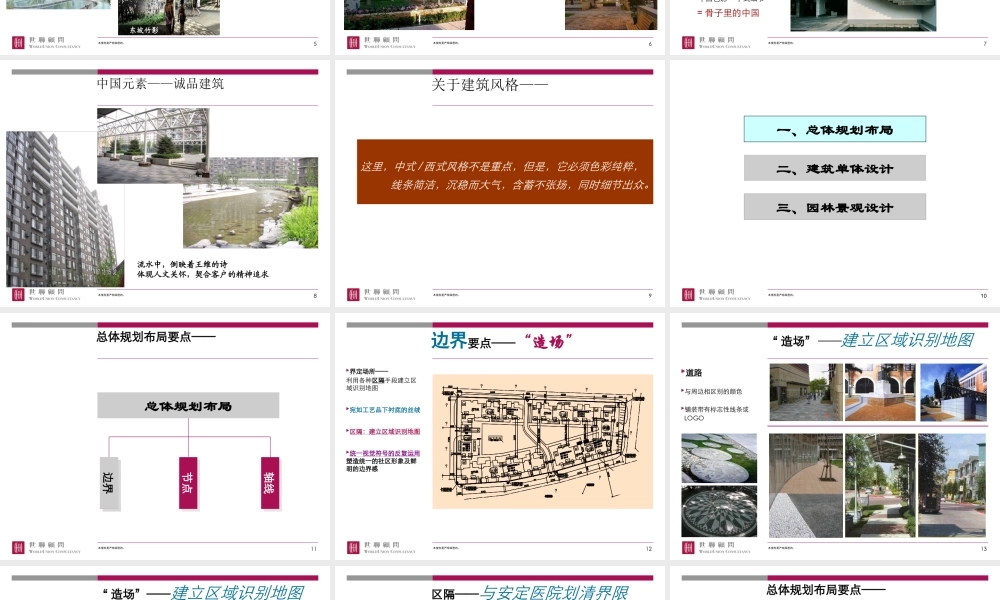The image size is (1000, 600).
Task: Click the dark circular mosaic paving photo
Action: [719, 511]
